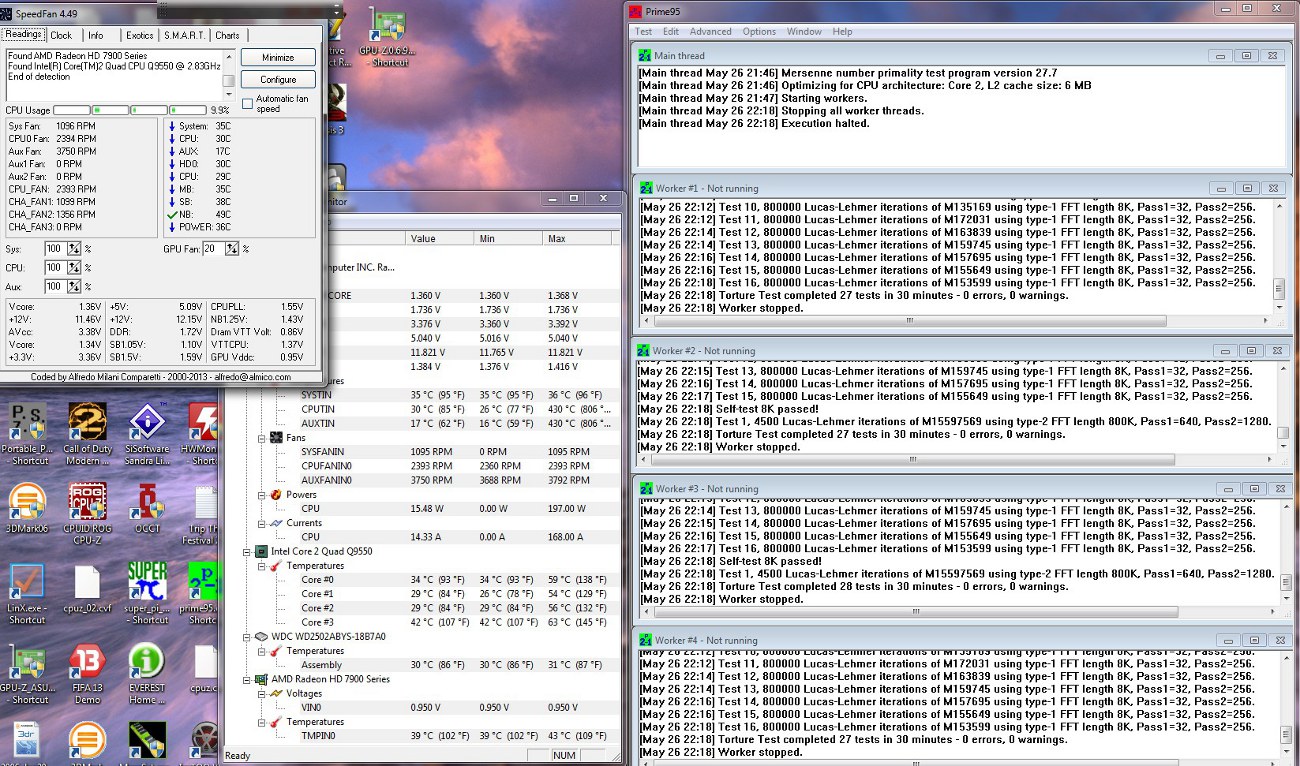Screen dimensions: 1300x766
Task: Collapse the AMD Radeon HD 7900 Series node
Action: 247,679
